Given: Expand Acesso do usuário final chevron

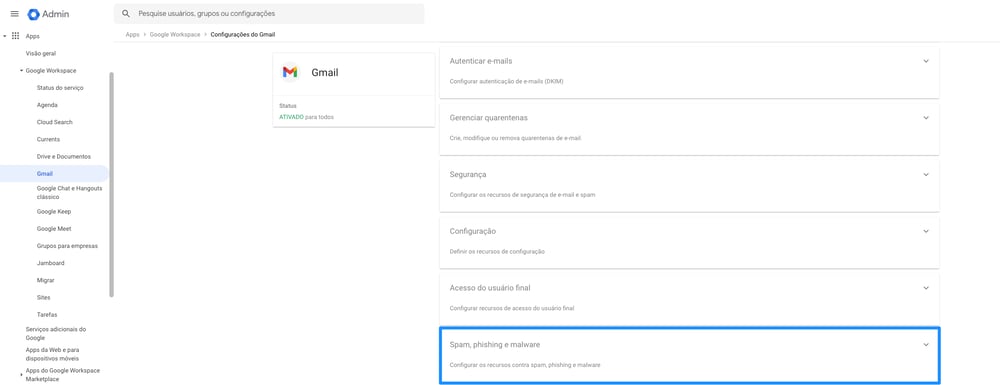Looking at the screenshot, I should [x=926, y=288].
